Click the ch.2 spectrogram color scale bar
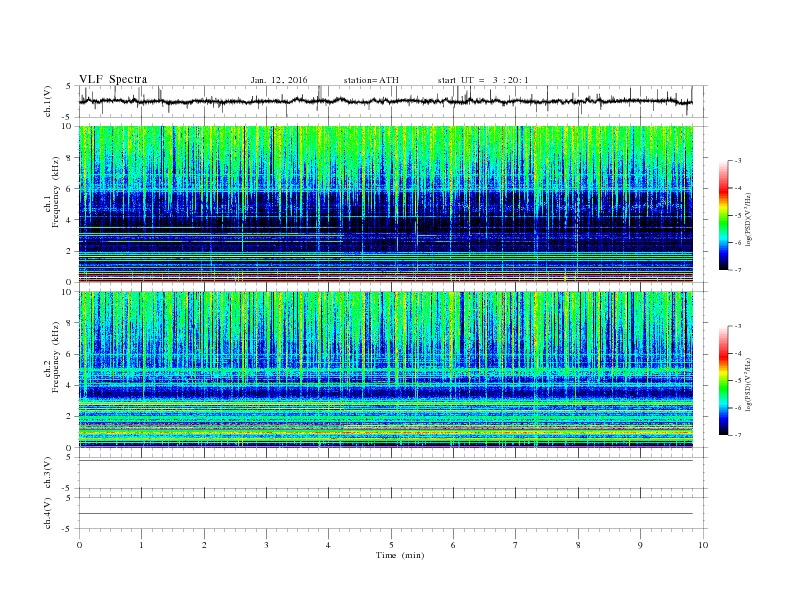 point(723,380)
